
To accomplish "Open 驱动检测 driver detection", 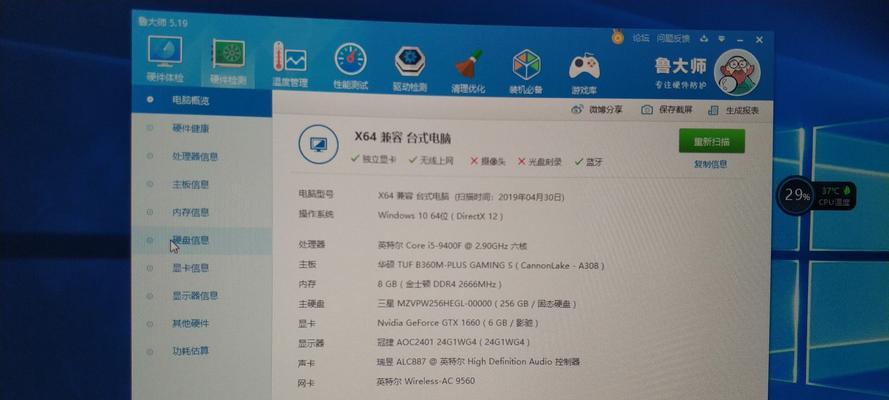I will pos(409,67).
